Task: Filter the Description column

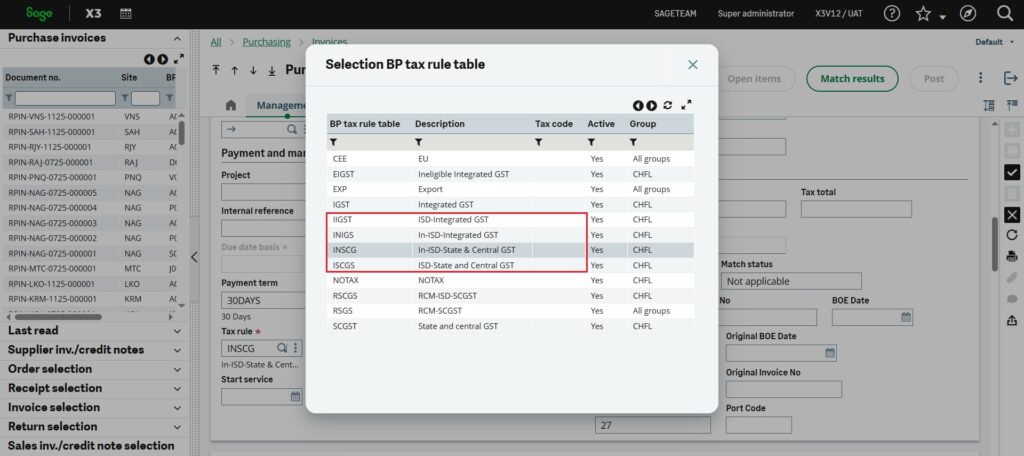Action: click(419, 142)
